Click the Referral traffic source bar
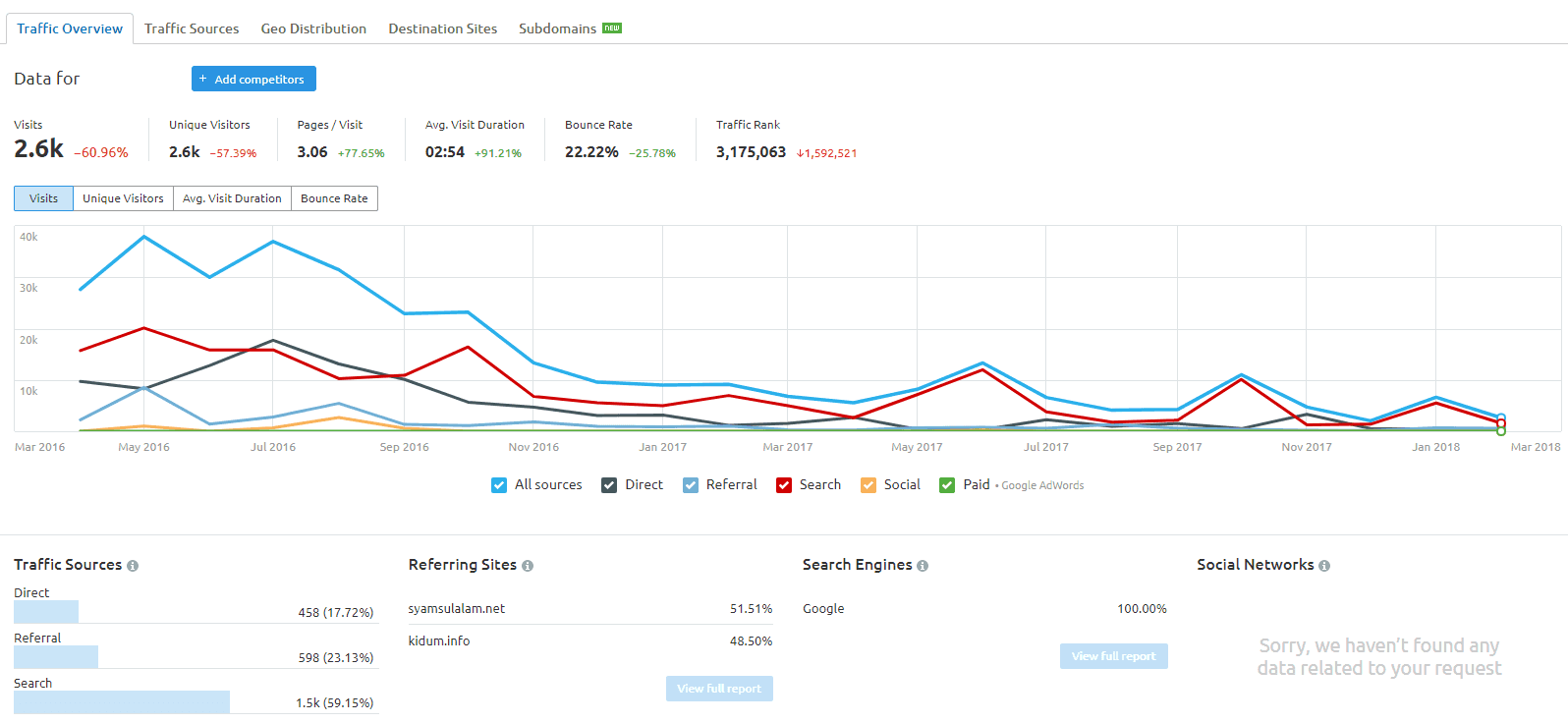 point(56,657)
